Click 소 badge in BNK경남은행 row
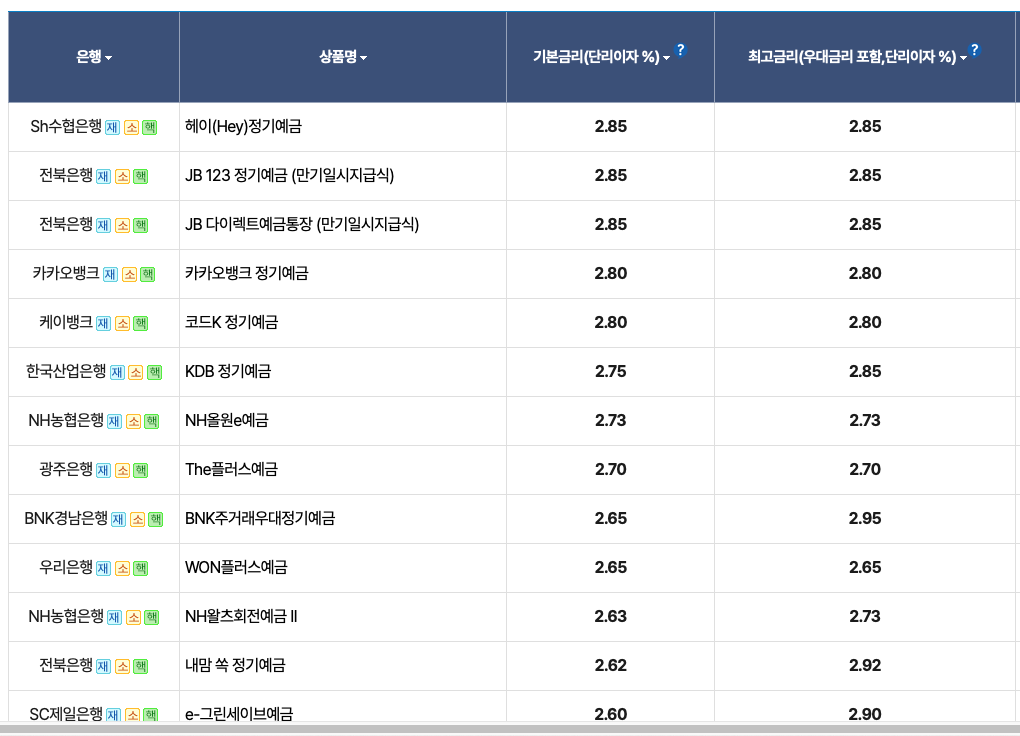 coord(137,519)
